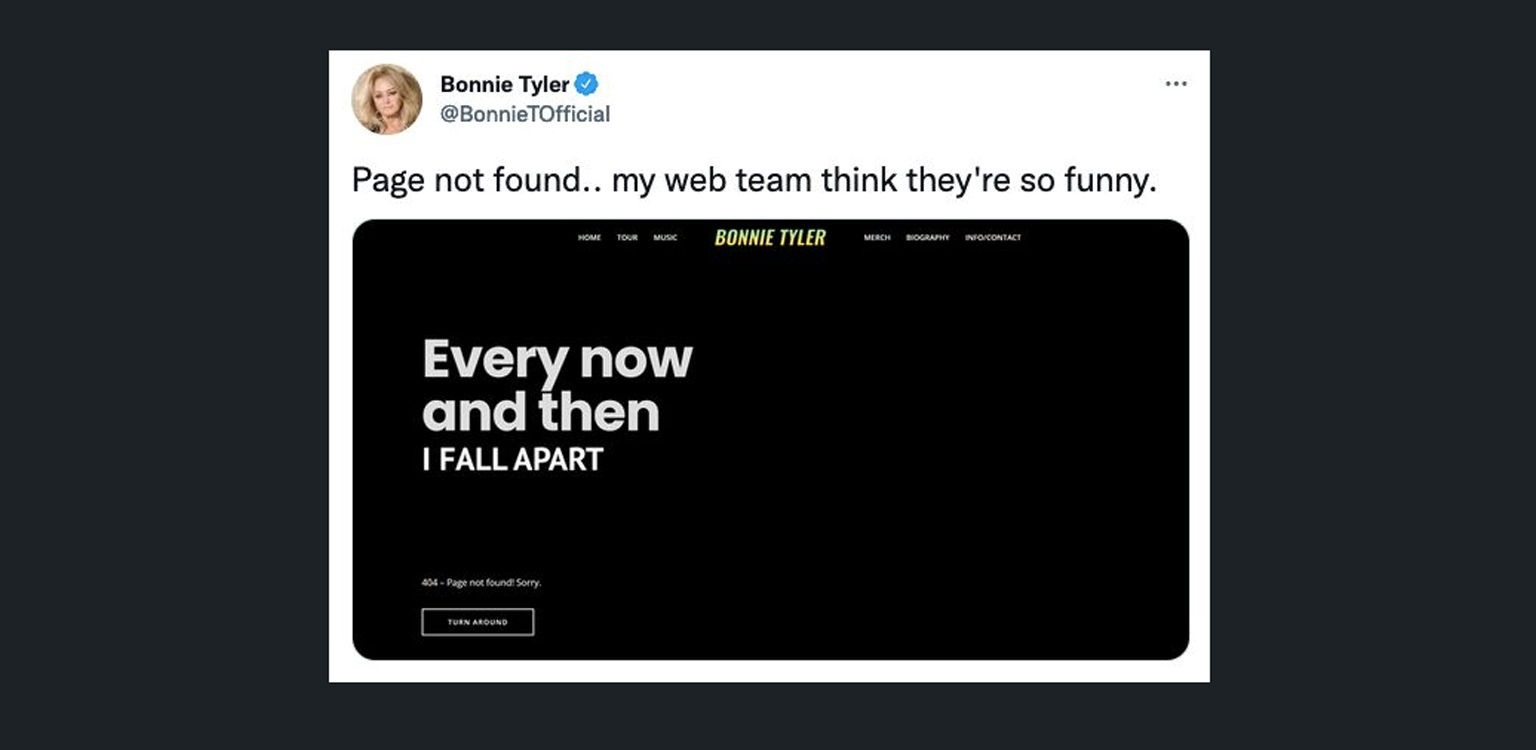1536x750 pixels.
Task: Open the tweet's more options menu
Action: click(1176, 84)
